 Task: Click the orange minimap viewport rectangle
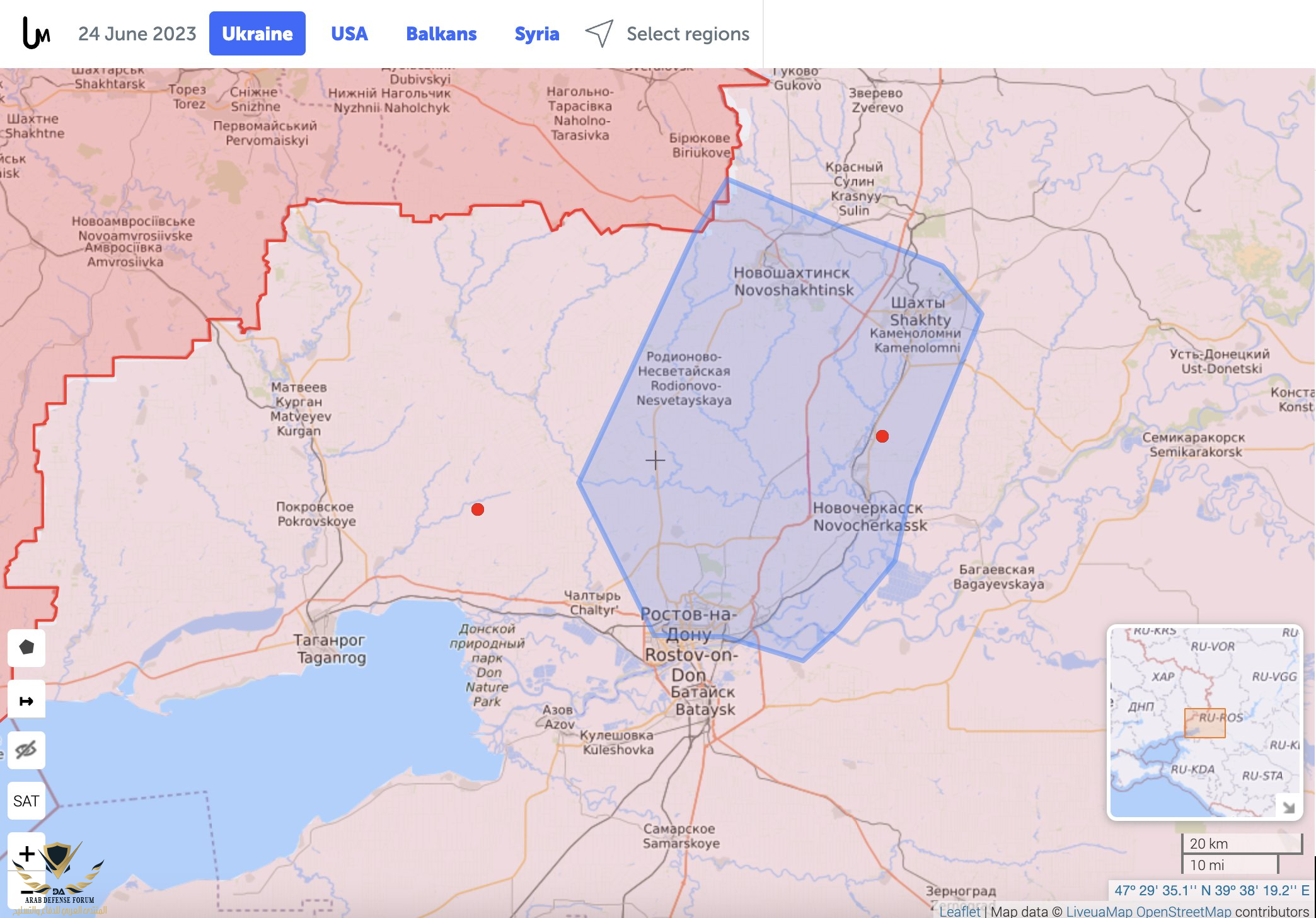1204,723
